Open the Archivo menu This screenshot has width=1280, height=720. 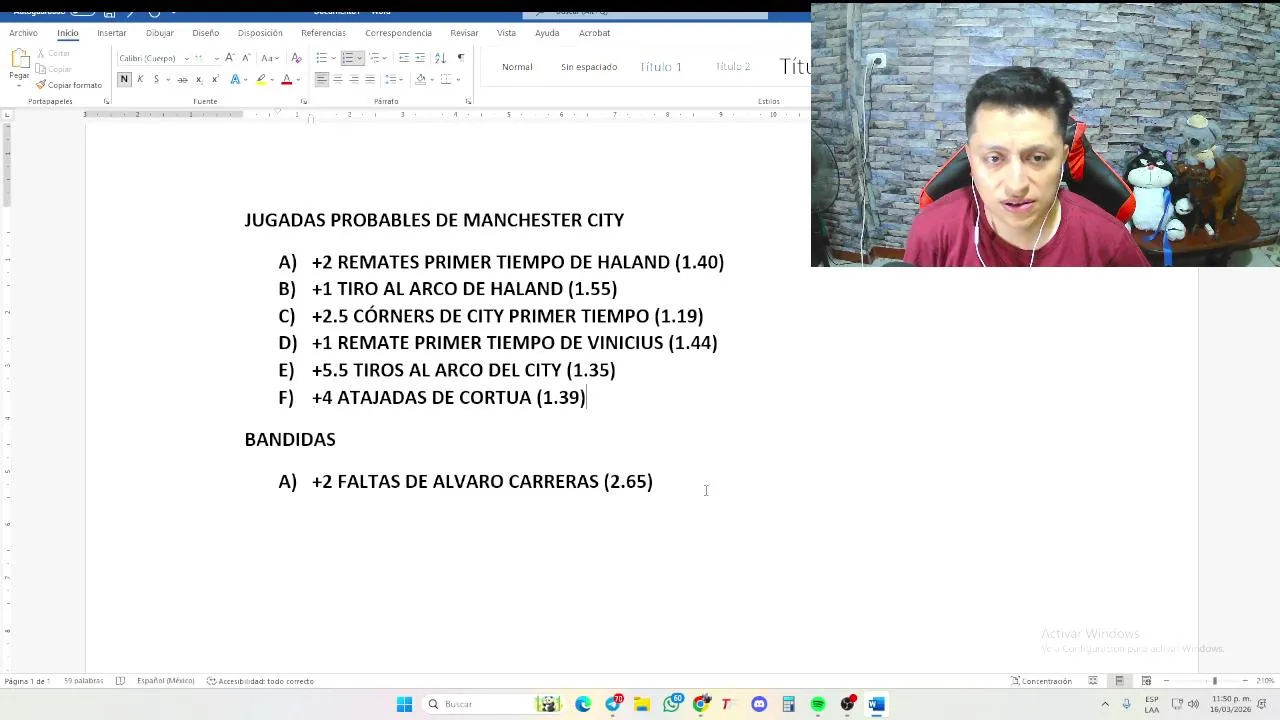coord(23,33)
